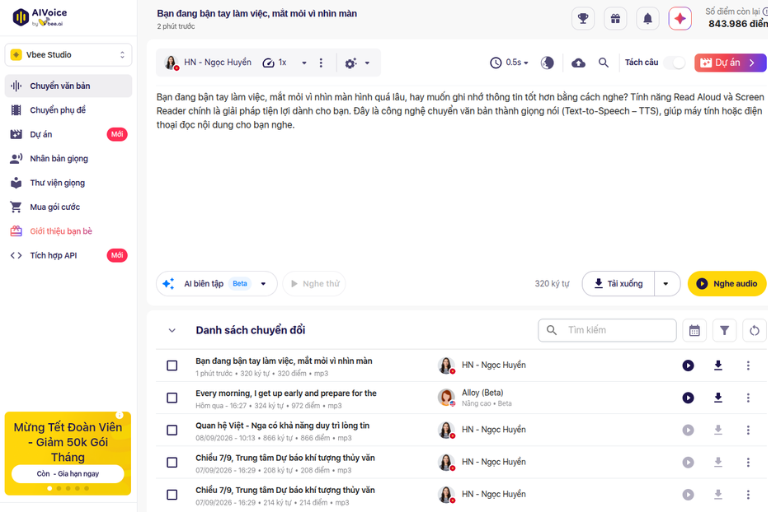This screenshot has height=512, width=768.
Task: Play the 'Every morning, I get up early' audio
Action: point(688,398)
